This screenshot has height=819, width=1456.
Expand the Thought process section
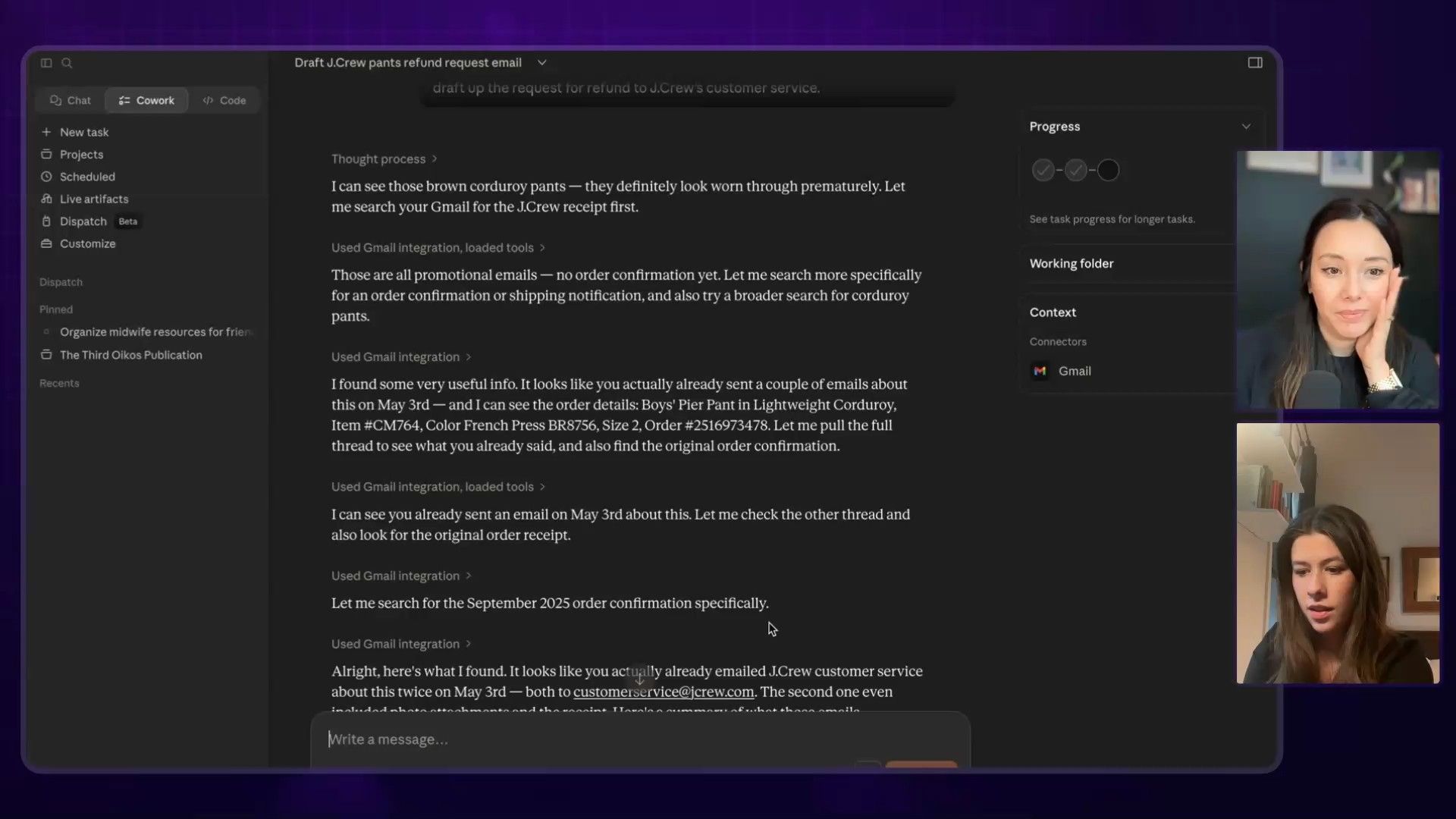pos(384,159)
